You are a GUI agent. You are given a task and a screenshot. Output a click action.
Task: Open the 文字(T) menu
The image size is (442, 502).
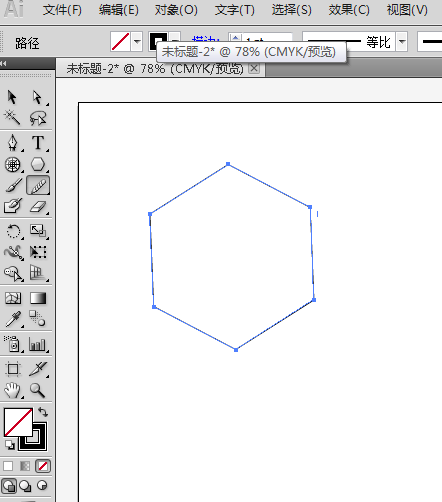[235, 10]
